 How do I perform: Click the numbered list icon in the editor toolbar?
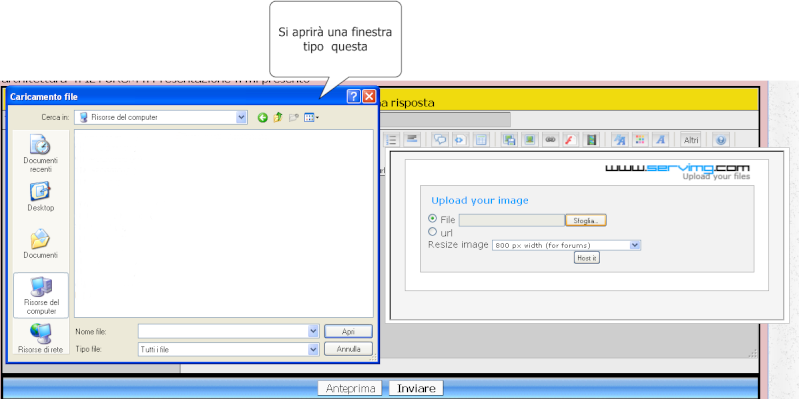coord(391,140)
